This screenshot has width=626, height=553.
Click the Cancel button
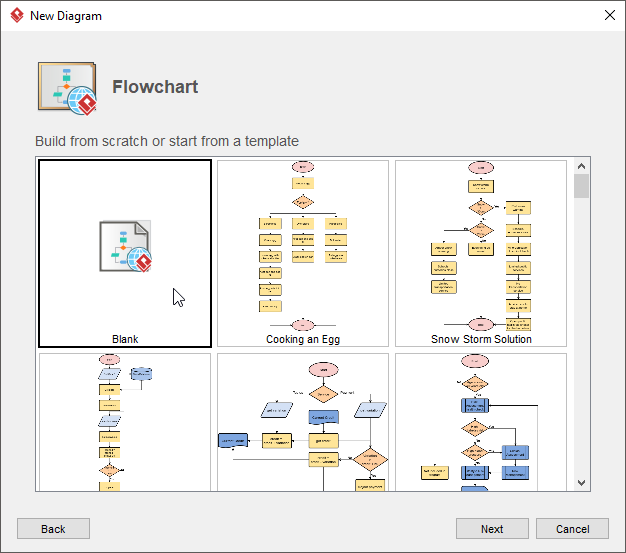572,529
